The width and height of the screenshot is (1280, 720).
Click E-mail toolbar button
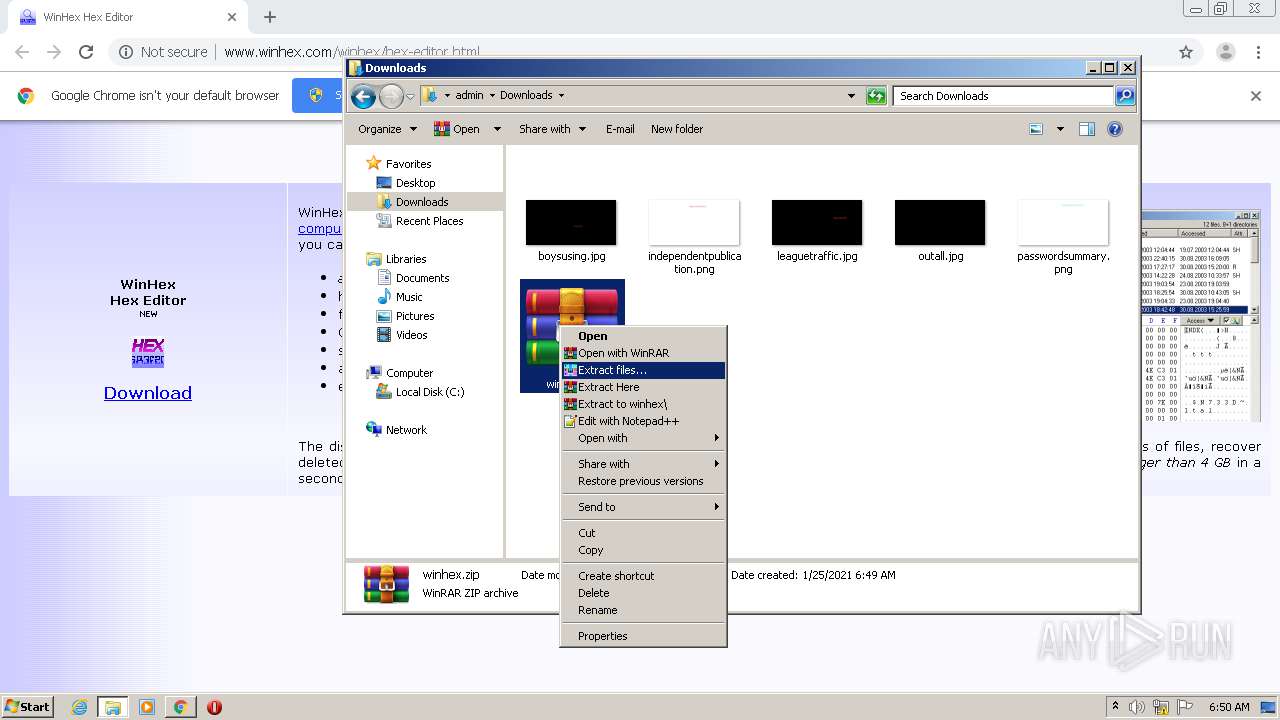tap(620, 129)
